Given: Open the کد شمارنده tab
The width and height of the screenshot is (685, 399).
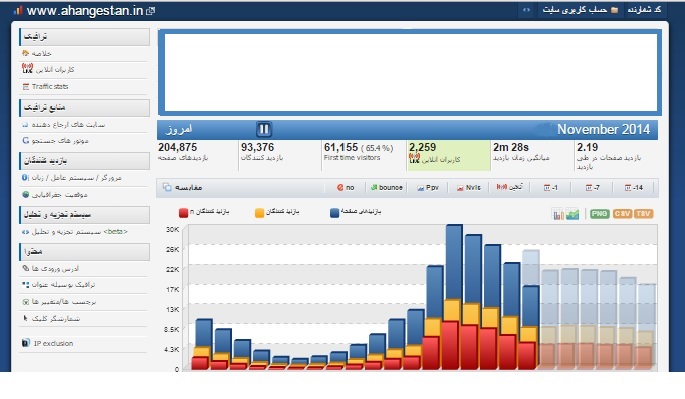Looking at the screenshot, I should pos(644,10).
